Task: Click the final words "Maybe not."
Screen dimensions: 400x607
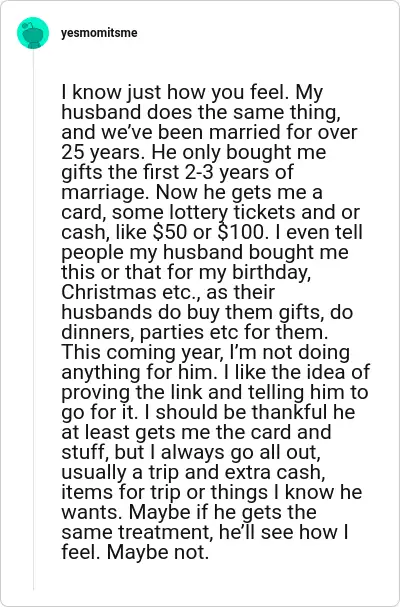Action: coord(158,553)
